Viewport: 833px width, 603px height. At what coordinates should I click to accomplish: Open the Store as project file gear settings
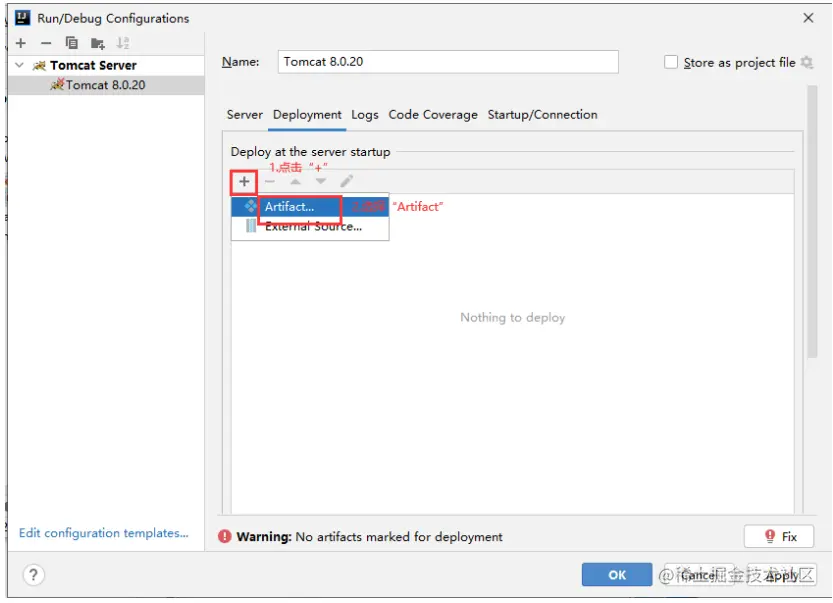click(x=807, y=62)
